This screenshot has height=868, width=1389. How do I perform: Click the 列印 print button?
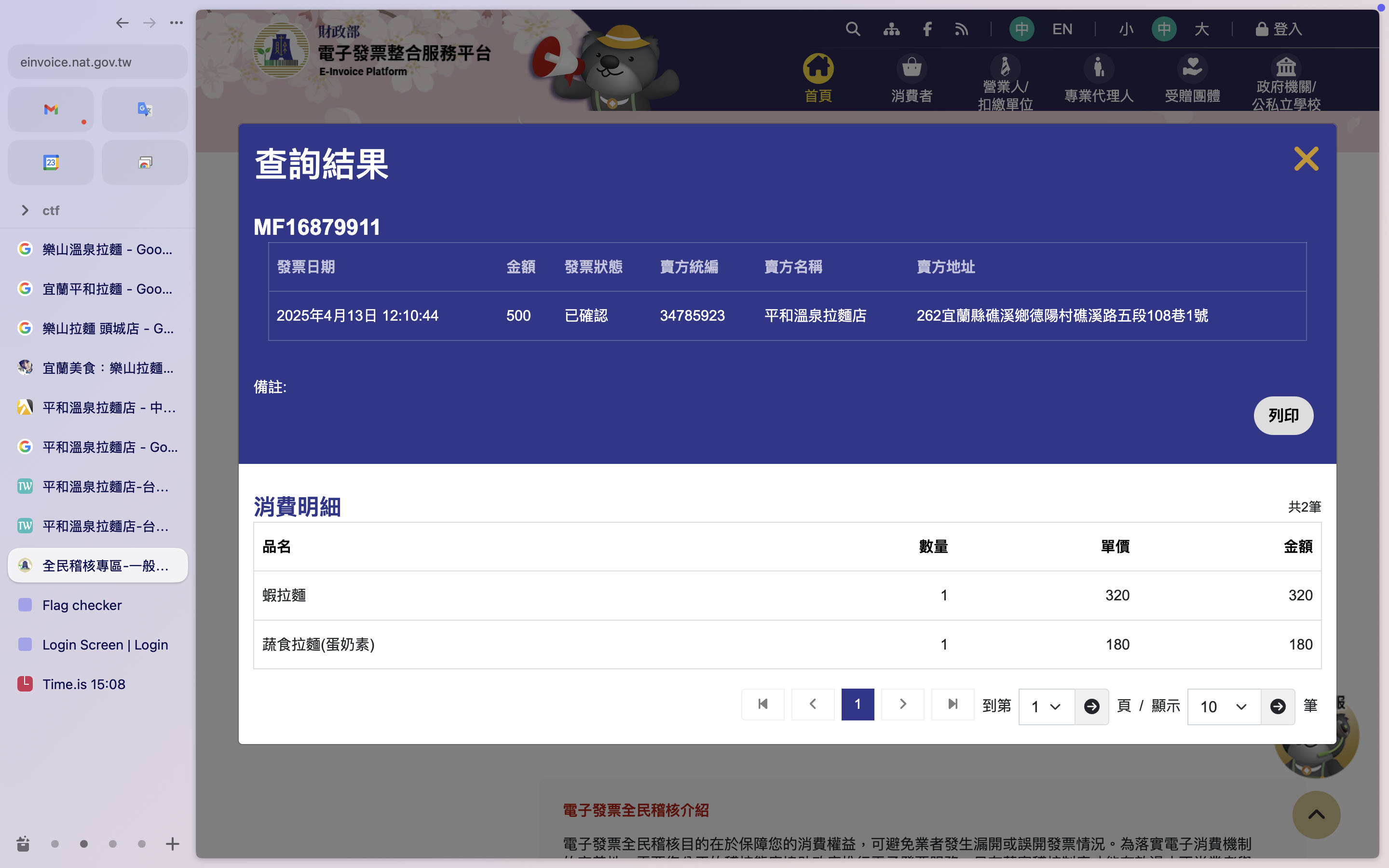(1283, 415)
